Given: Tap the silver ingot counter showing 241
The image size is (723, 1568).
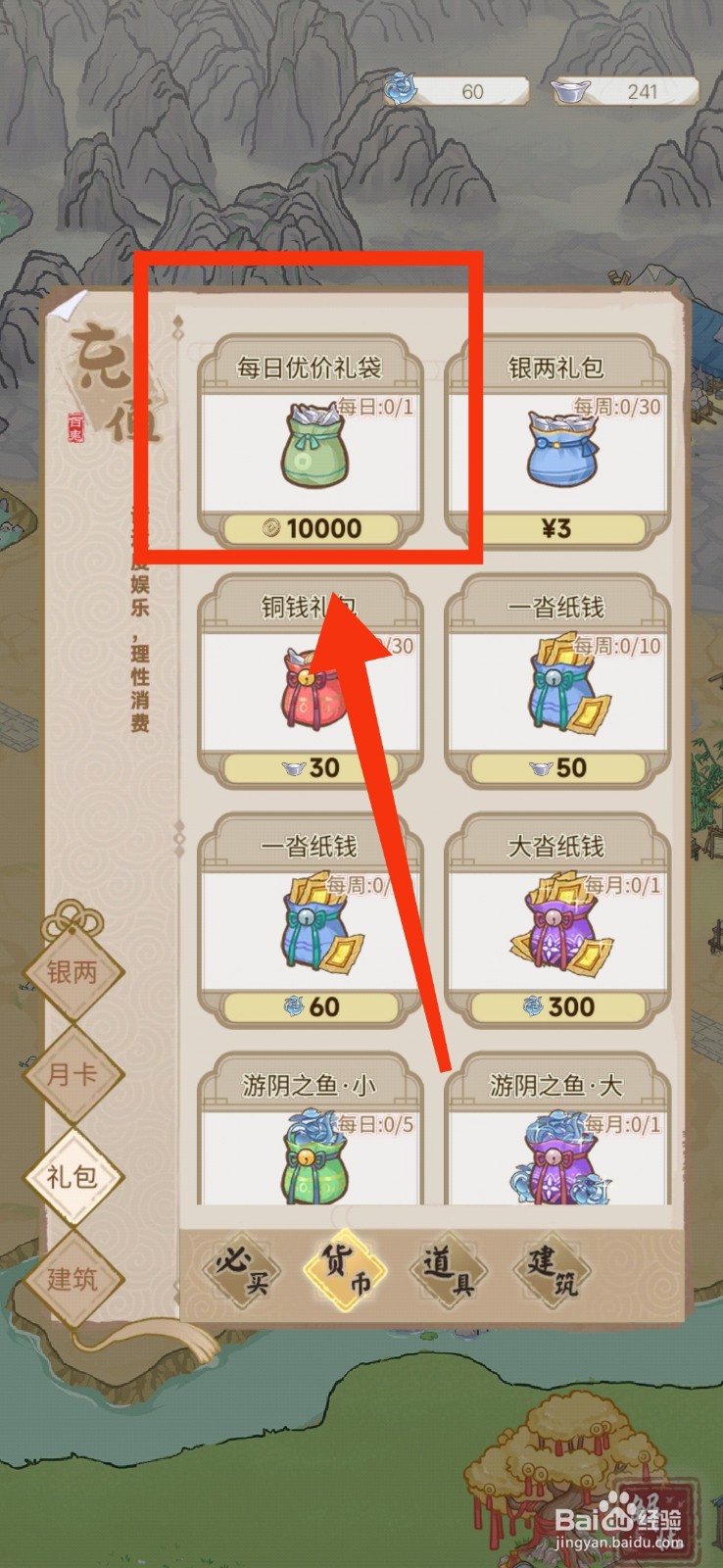Looking at the screenshot, I should tap(624, 91).
